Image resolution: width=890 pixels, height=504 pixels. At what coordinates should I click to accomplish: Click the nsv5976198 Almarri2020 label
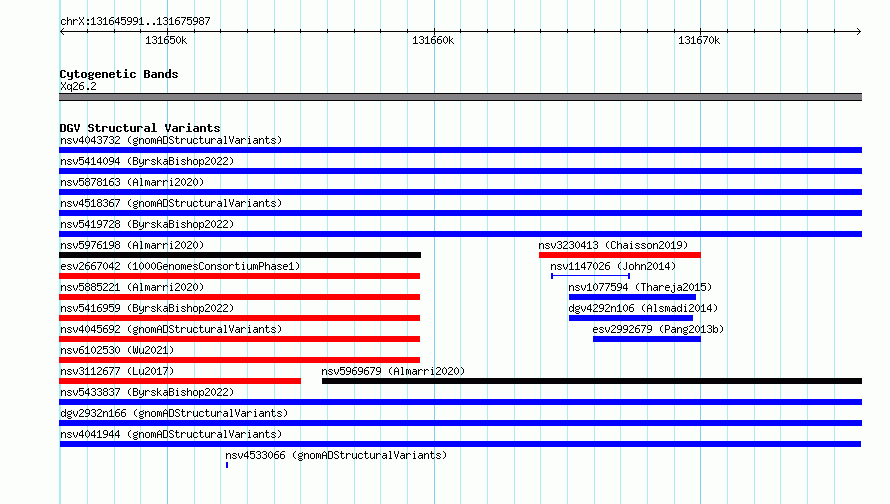point(132,245)
